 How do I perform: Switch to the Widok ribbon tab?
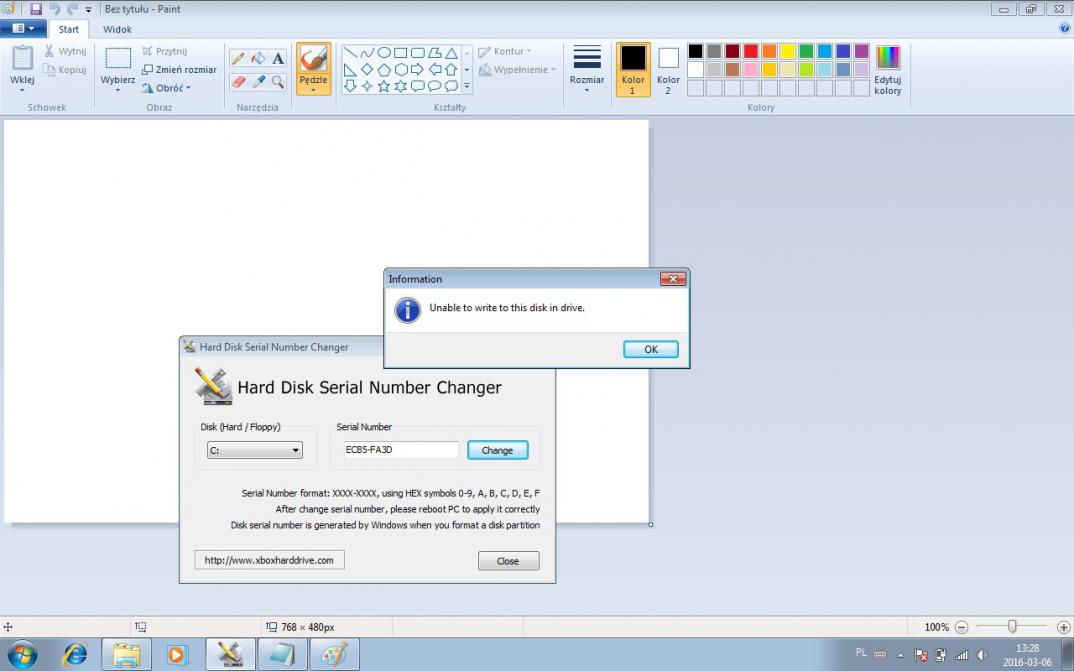point(117,29)
